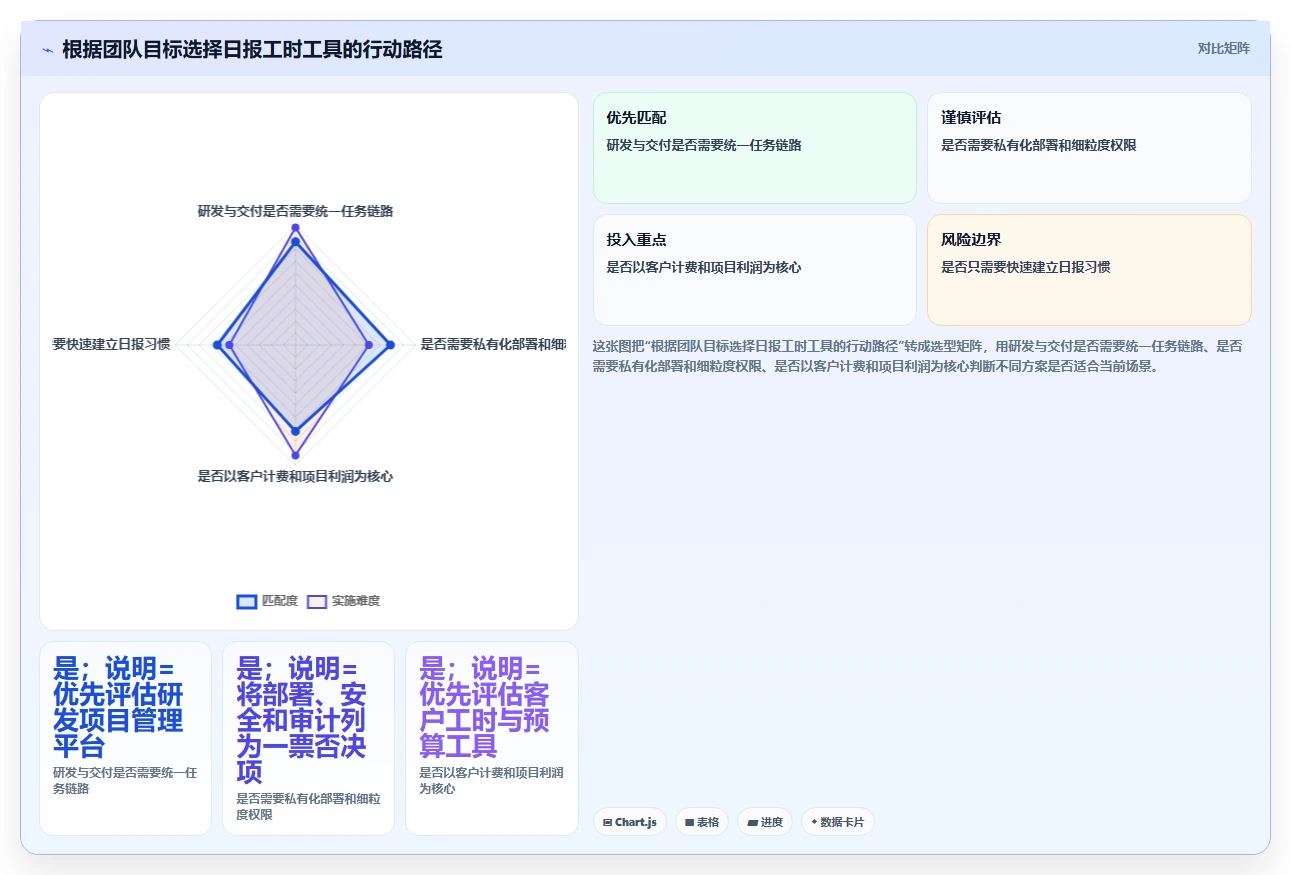This screenshot has height=875, width=1291.
Task: Click the heading 是；说明=优先评估客户工时与预算工具
Action: [485, 708]
